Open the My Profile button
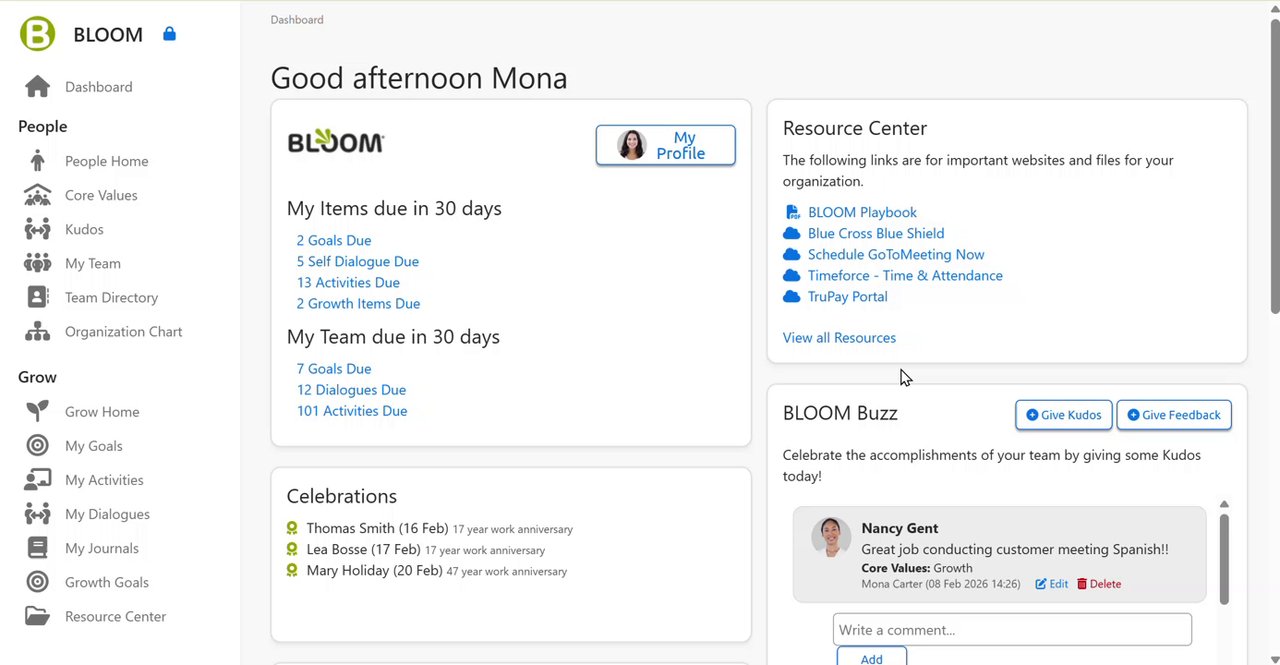 pyautogui.click(x=665, y=145)
